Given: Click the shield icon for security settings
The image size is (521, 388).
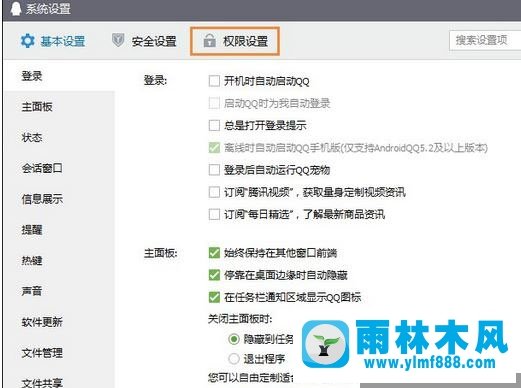Looking at the screenshot, I should (x=118, y=40).
